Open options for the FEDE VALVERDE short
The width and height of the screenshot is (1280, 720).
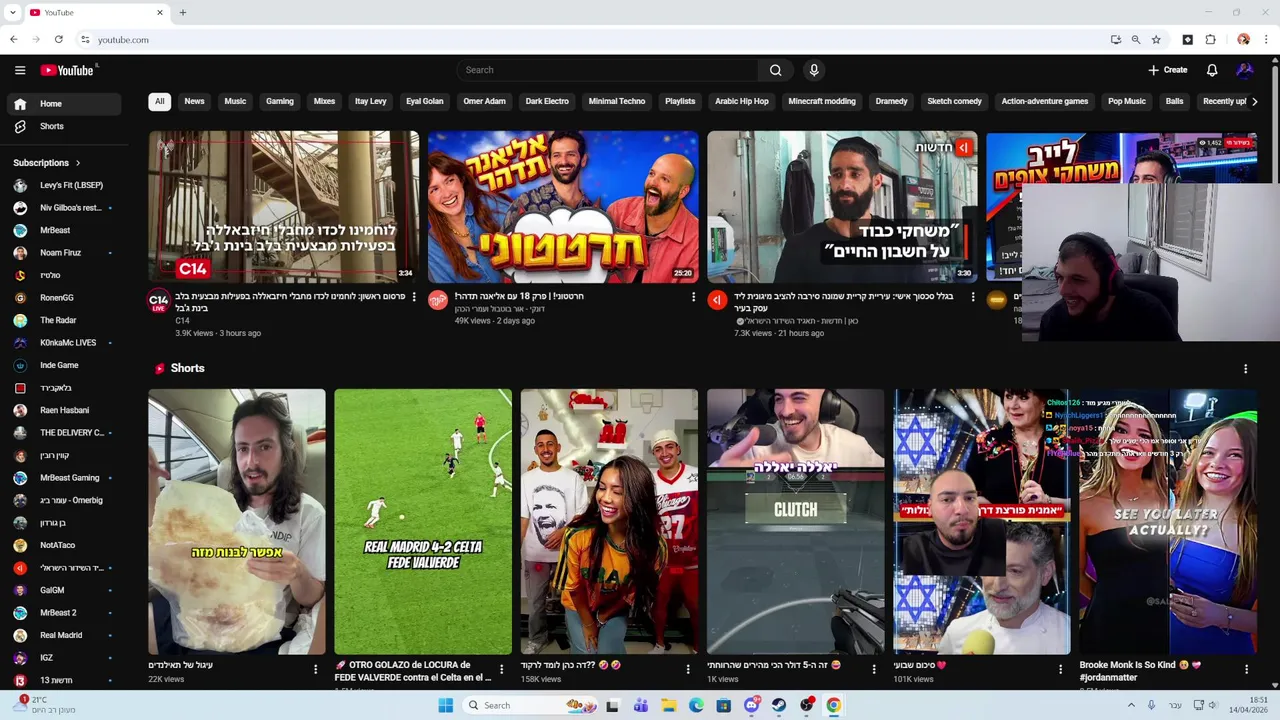click(x=502, y=669)
